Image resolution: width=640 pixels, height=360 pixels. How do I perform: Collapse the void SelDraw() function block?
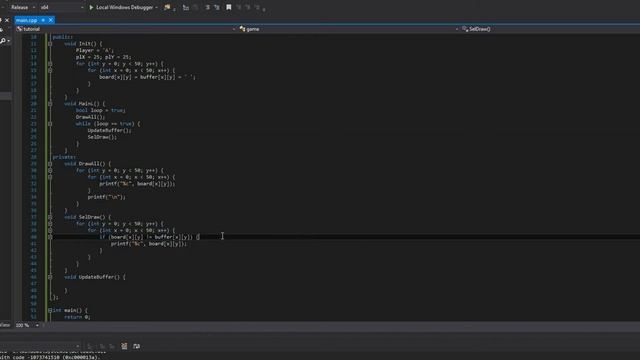click(x=50, y=217)
